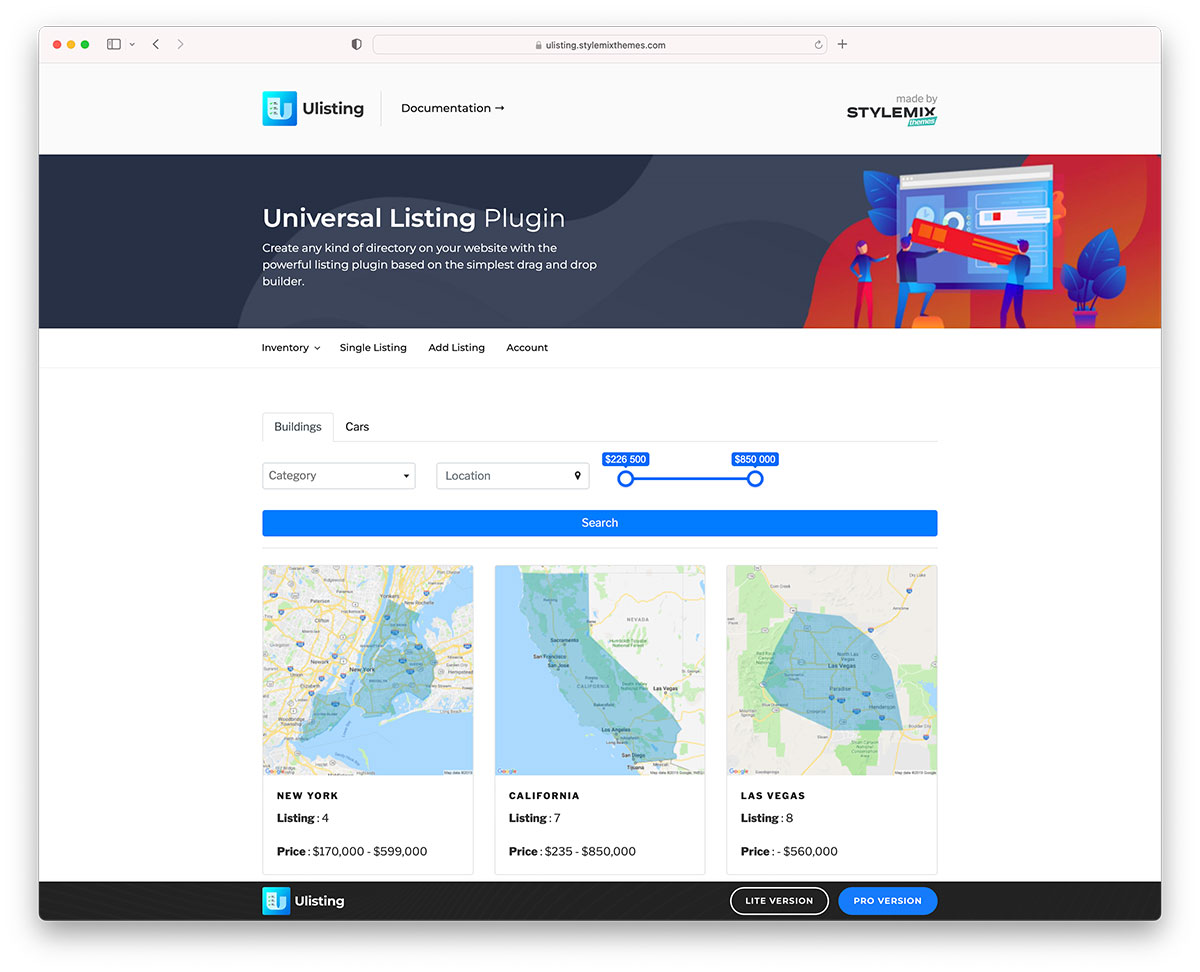Click the privacy shield icon
The width and height of the screenshot is (1200, 972).
pyautogui.click(x=356, y=44)
